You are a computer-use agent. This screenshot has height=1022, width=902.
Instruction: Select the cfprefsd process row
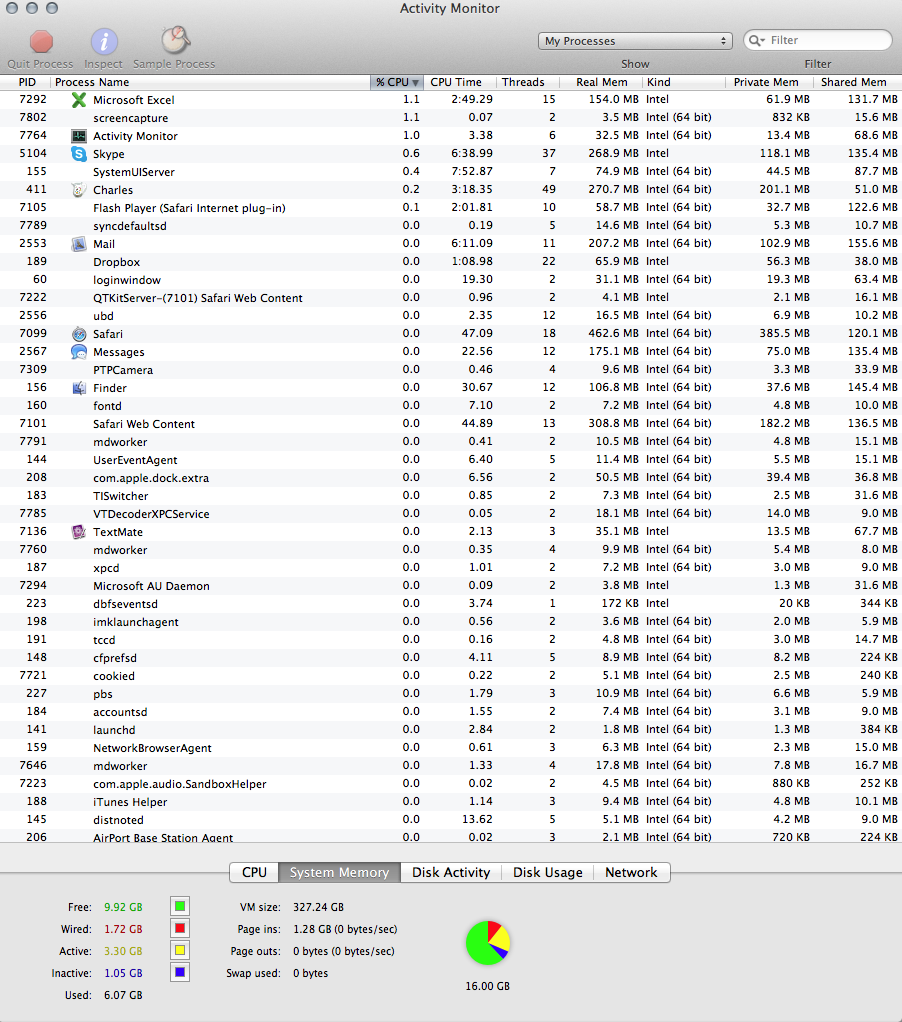point(451,658)
